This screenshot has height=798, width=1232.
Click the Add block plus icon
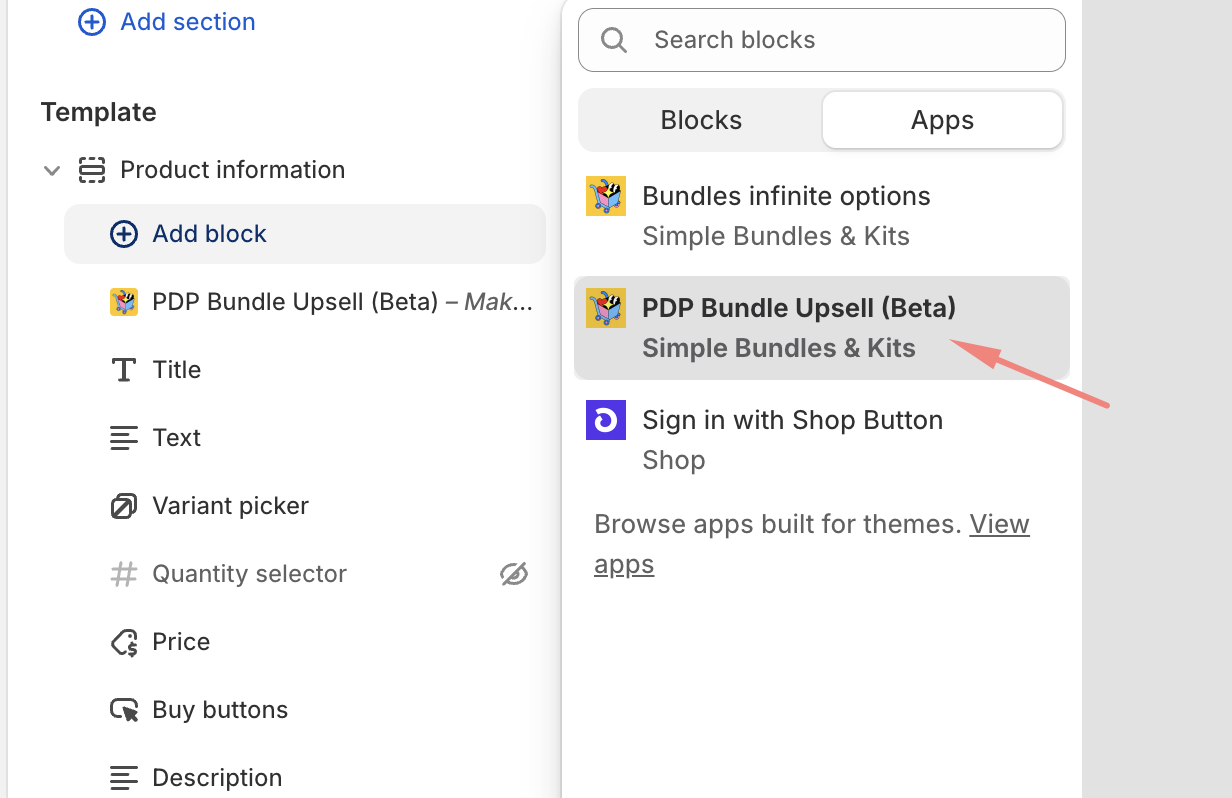124,234
